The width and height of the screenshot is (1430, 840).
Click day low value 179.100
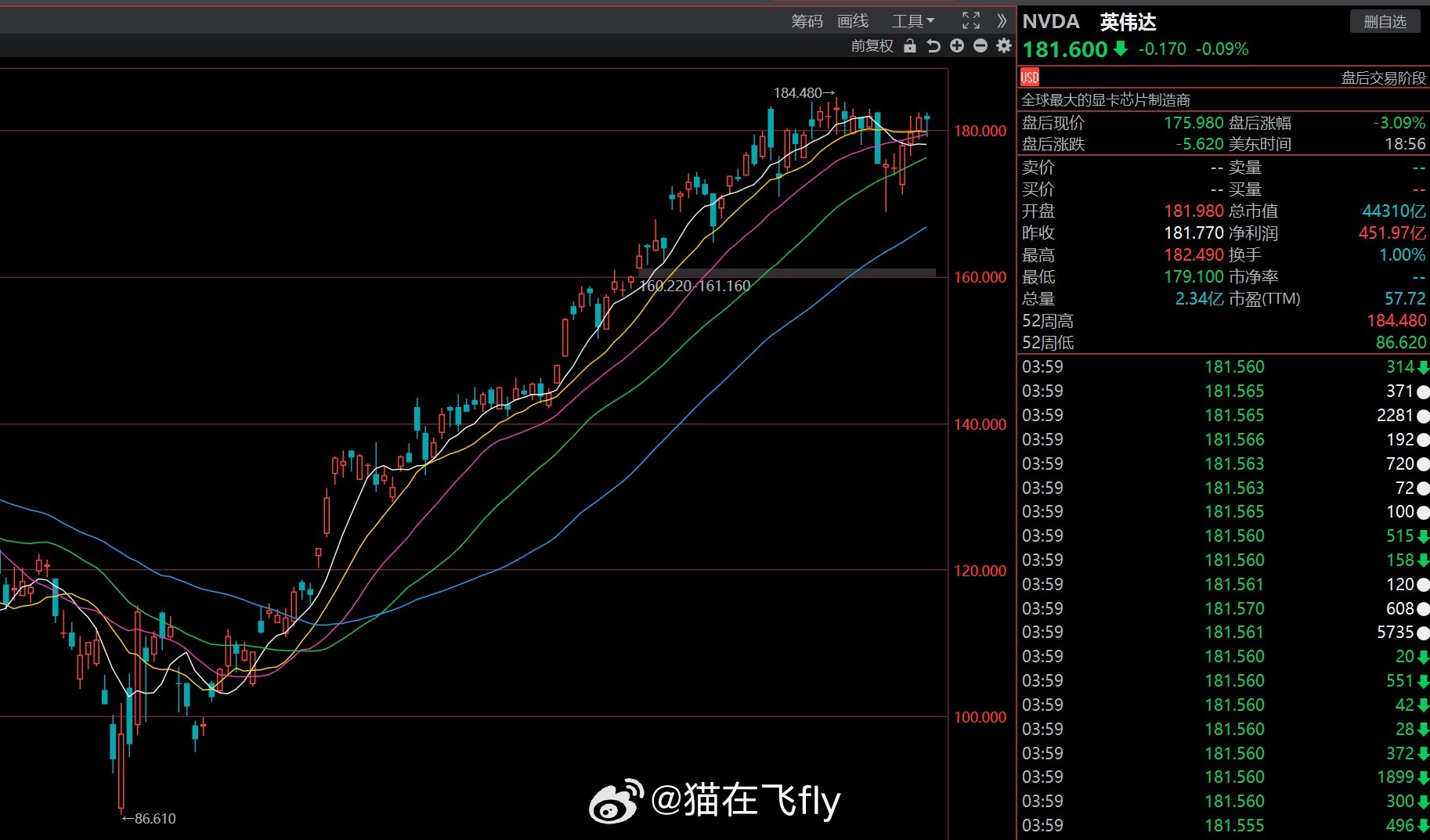[x=1193, y=277]
